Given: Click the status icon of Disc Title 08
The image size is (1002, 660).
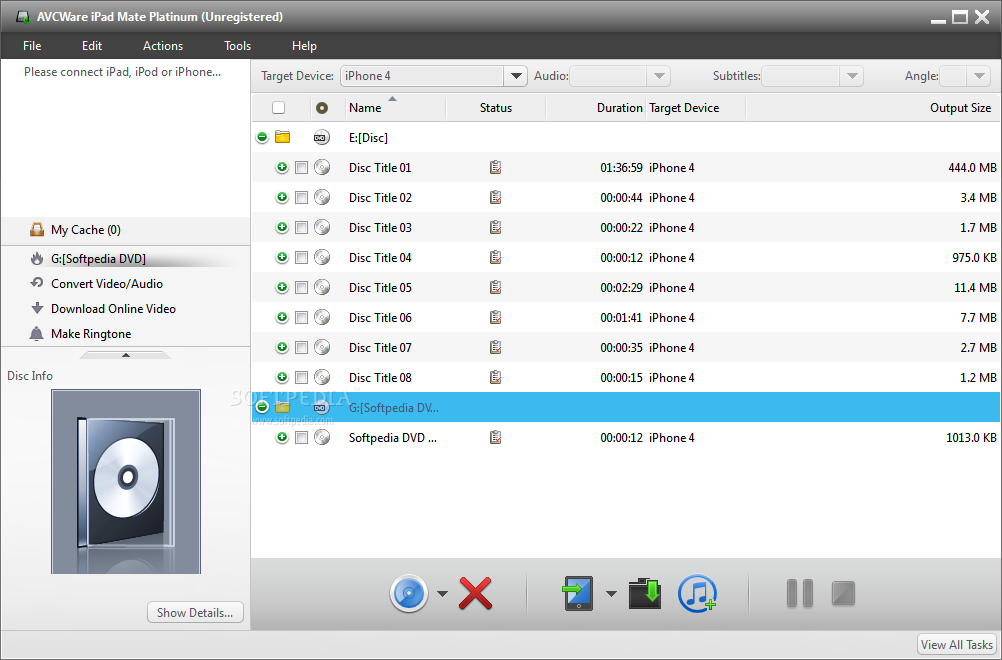Looking at the screenshot, I should pyautogui.click(x=495, y=378).
